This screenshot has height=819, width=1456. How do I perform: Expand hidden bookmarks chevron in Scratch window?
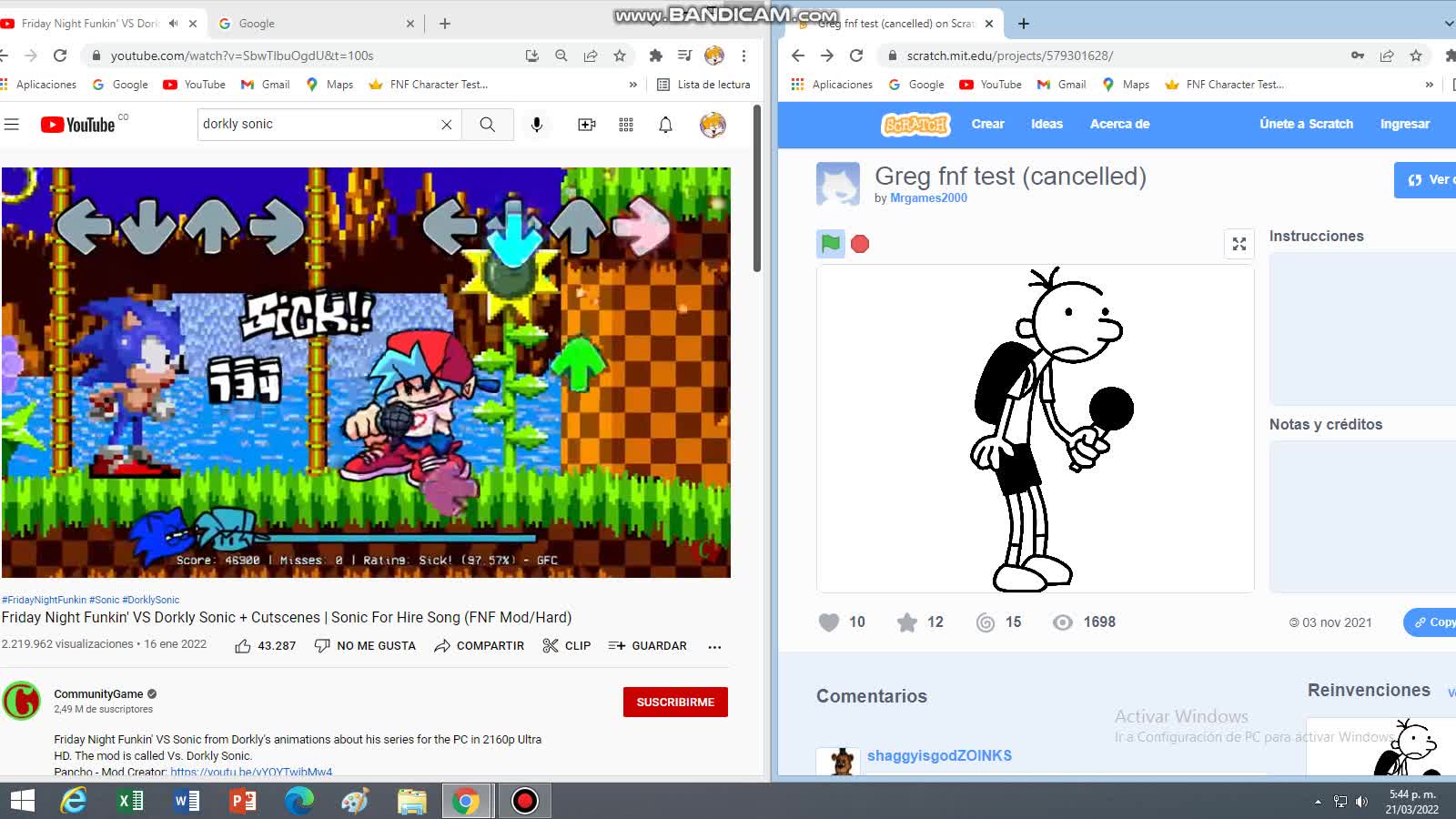1430,85
